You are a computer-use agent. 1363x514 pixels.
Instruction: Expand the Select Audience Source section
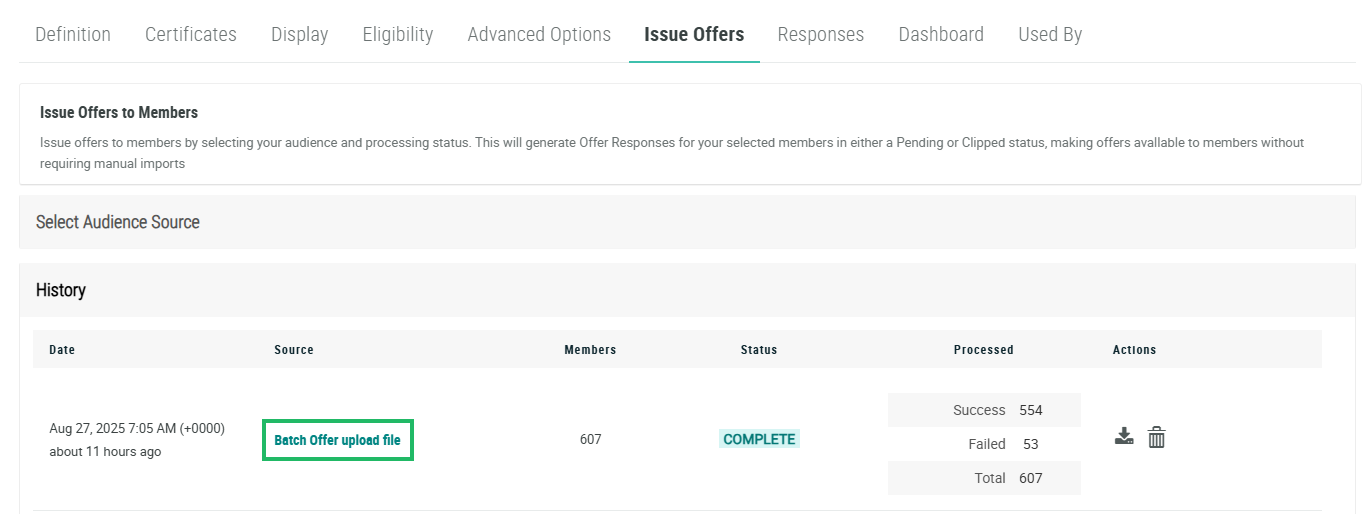pos(118,222)
